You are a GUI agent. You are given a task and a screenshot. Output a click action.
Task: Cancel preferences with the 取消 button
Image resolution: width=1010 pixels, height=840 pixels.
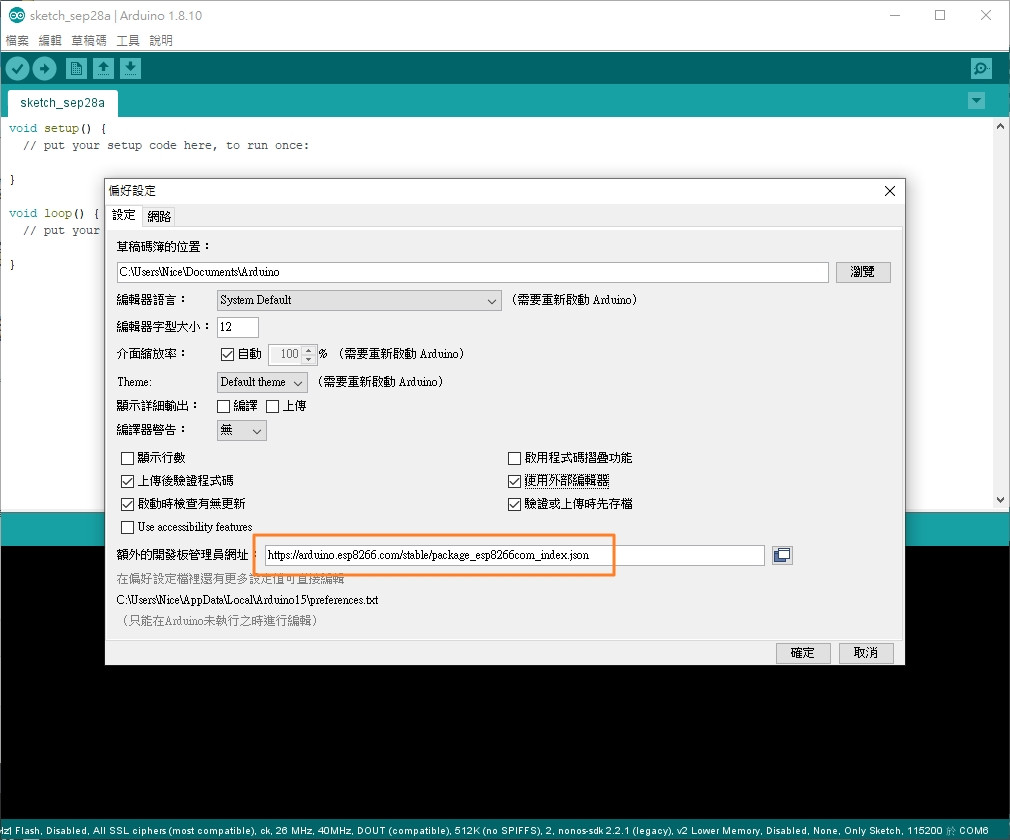[866, 653]
